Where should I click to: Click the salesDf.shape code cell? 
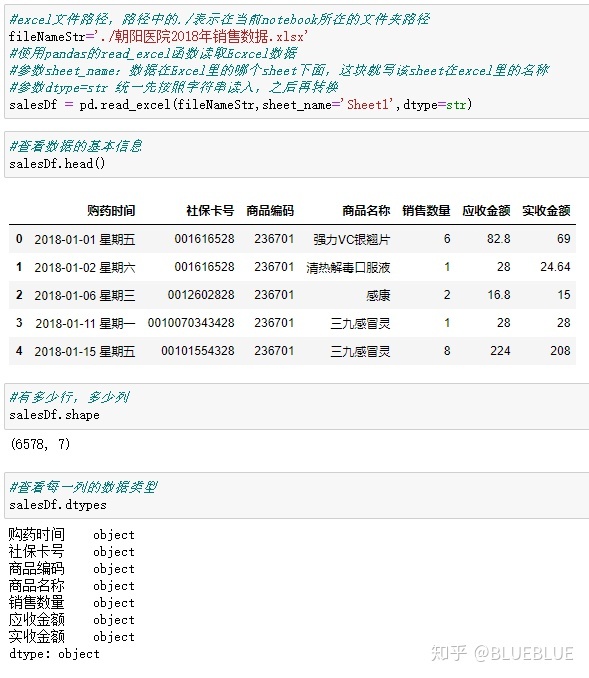[297, 406]
